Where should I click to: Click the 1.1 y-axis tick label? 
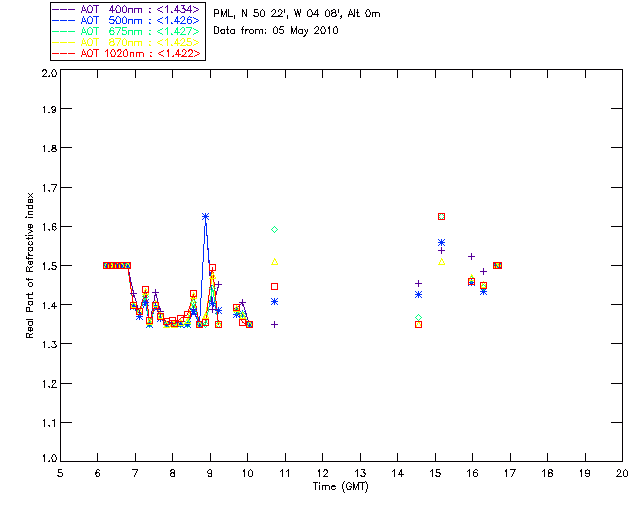pos(49,423)
